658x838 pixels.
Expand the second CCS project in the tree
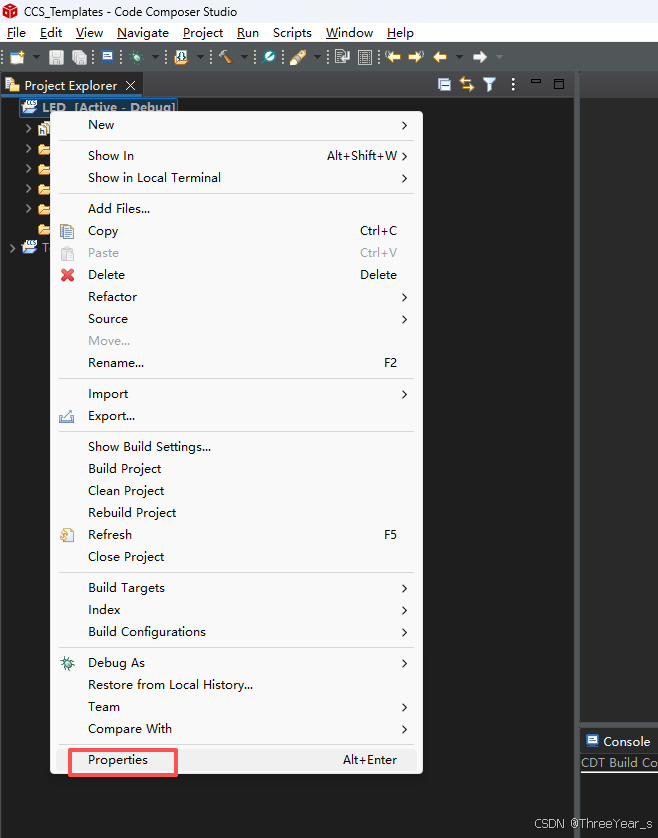coord(12,248)
